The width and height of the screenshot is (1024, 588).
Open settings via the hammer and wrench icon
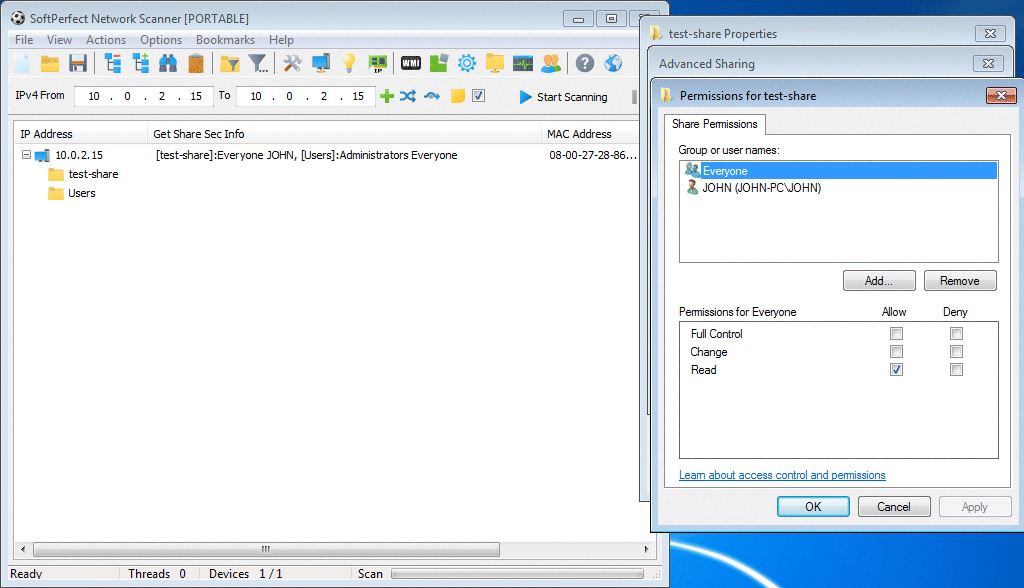click(x=292, y=63)
